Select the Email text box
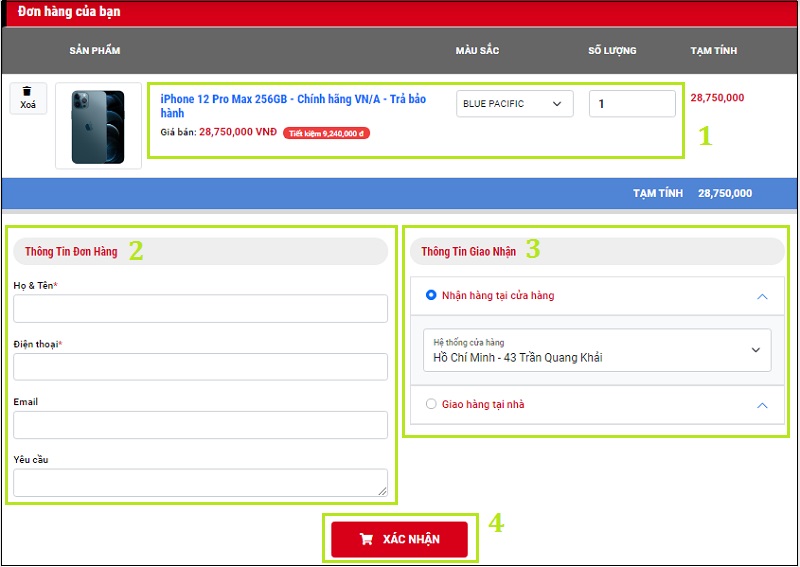Image resolution: width=800 pixels, height=567 pixels. tap(200, 425)
